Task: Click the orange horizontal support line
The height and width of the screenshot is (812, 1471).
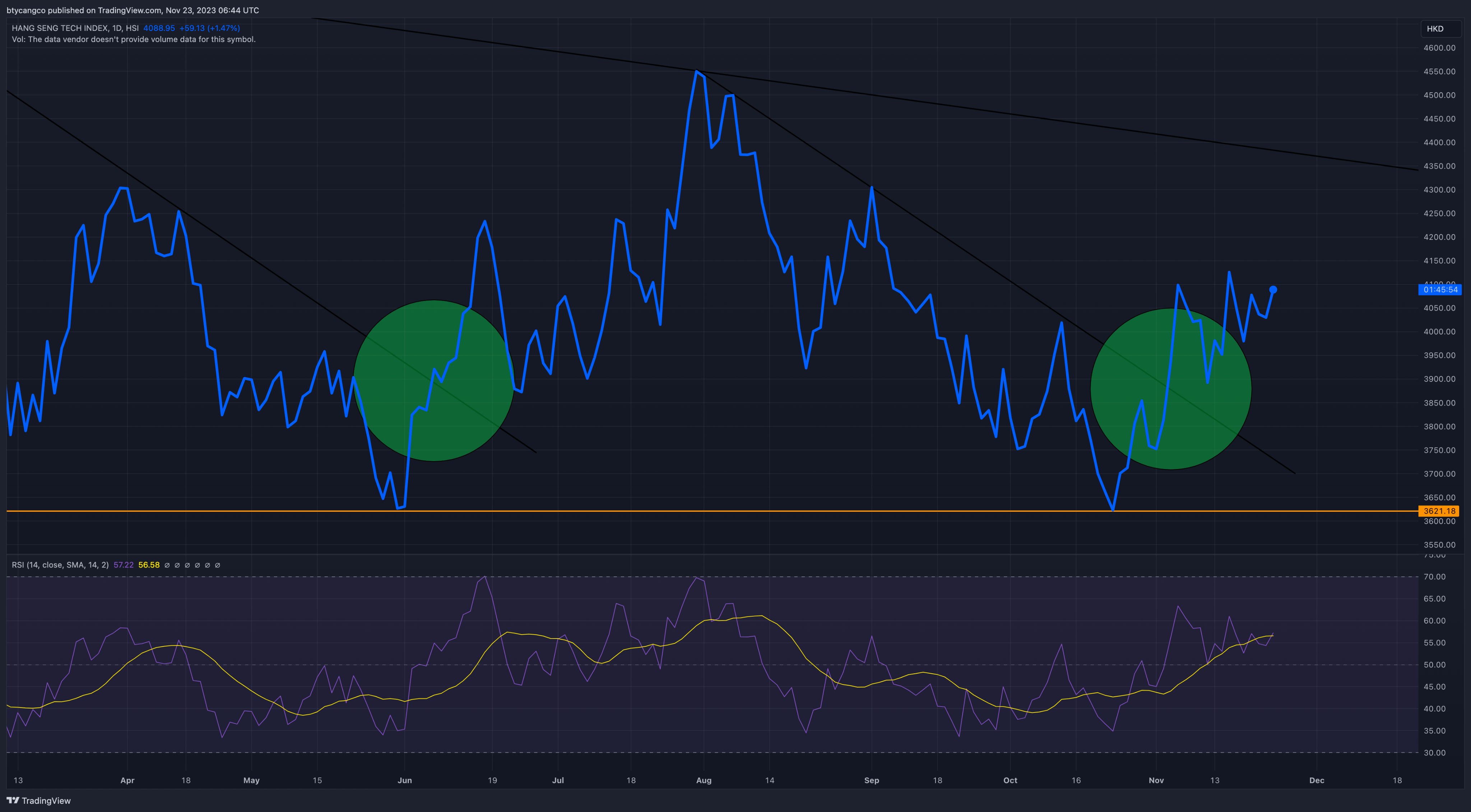Action: click(685, 511)
